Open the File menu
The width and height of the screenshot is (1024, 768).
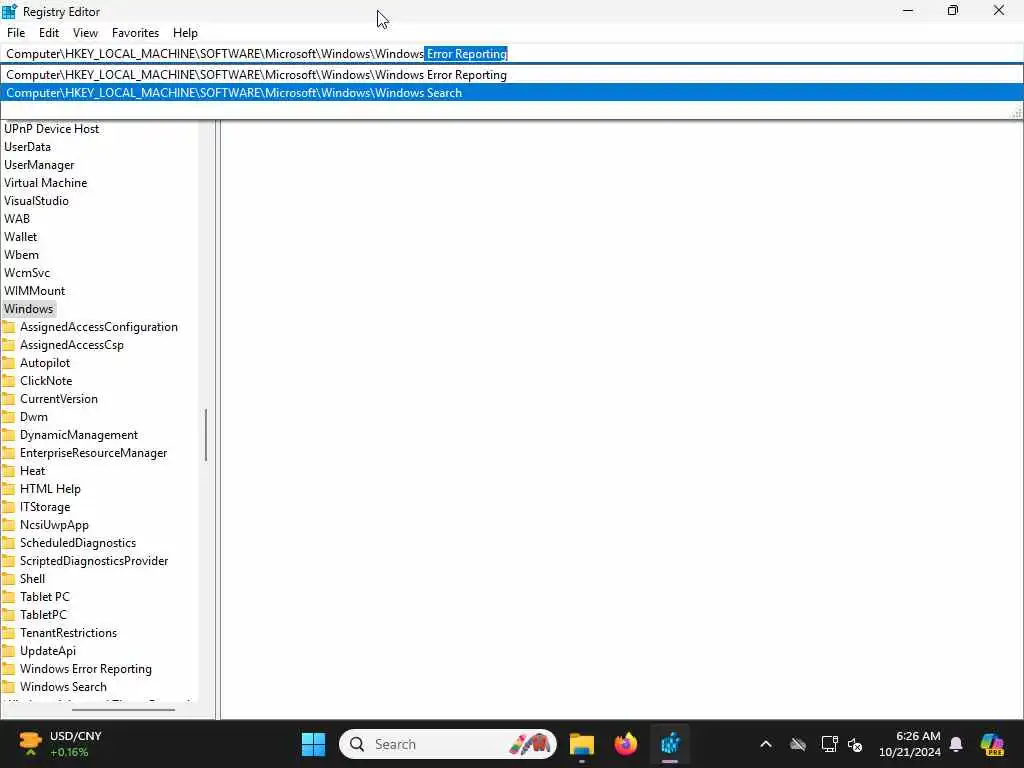click(x=16, y=33)
